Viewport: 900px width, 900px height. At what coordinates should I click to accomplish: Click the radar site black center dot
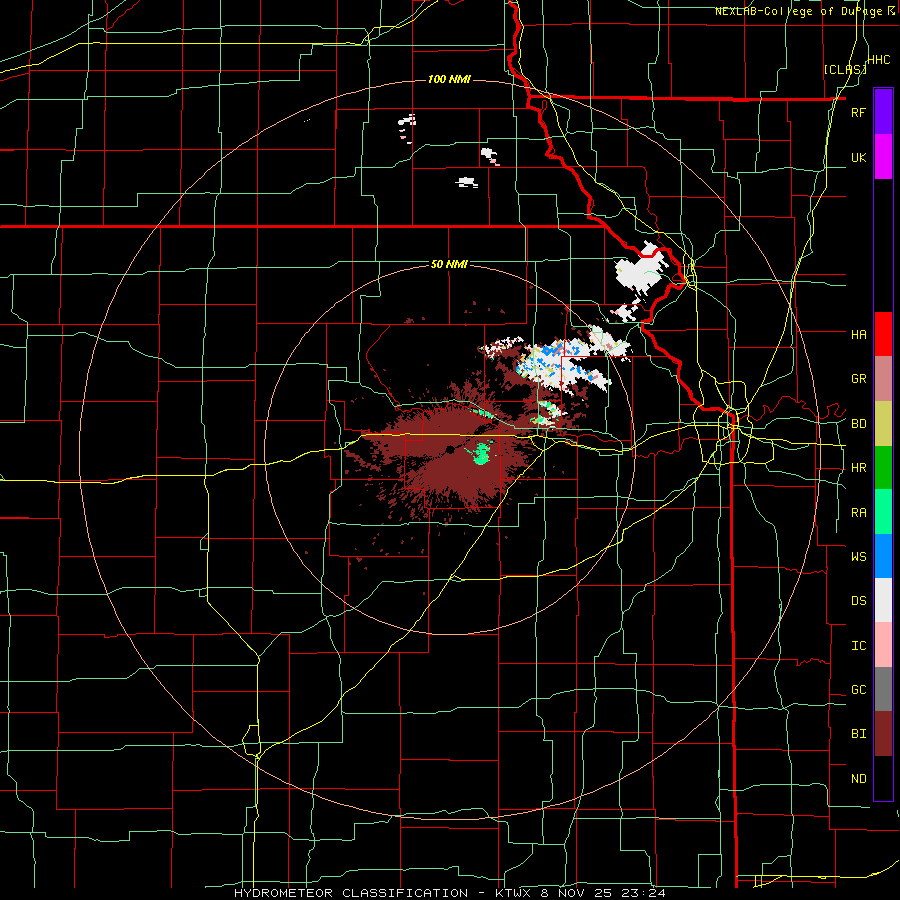click(451, 449)
